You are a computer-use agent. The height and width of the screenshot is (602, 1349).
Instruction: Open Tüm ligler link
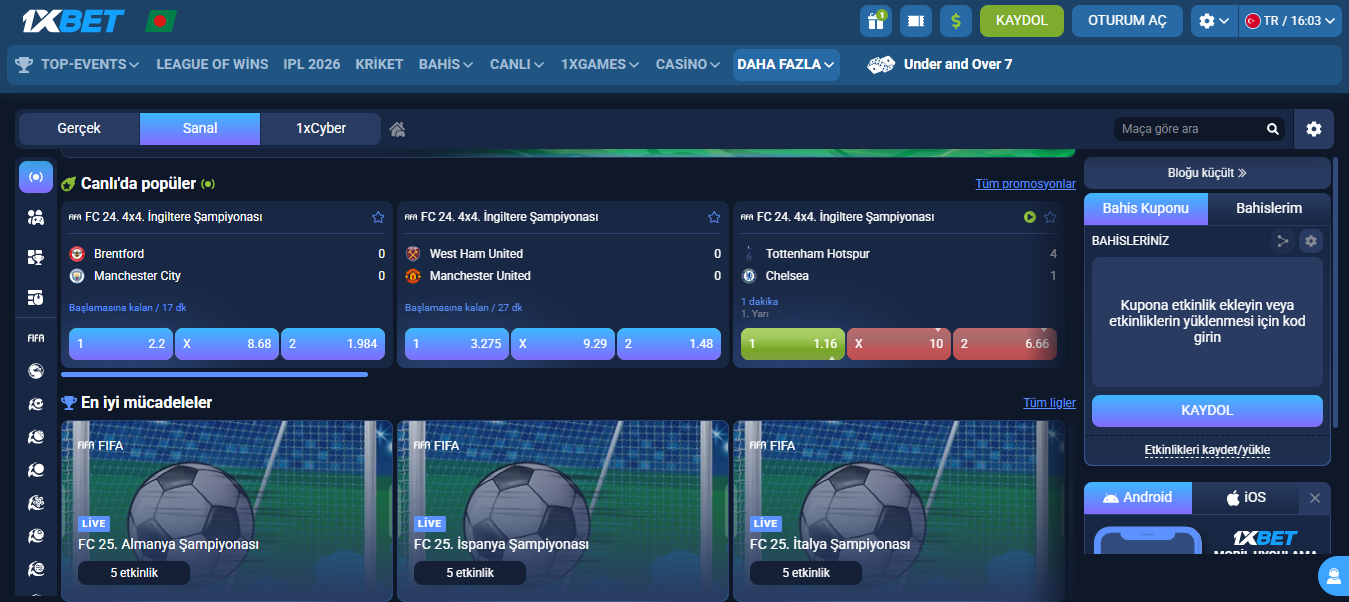pyautogui.click(x=1049, y=403)
